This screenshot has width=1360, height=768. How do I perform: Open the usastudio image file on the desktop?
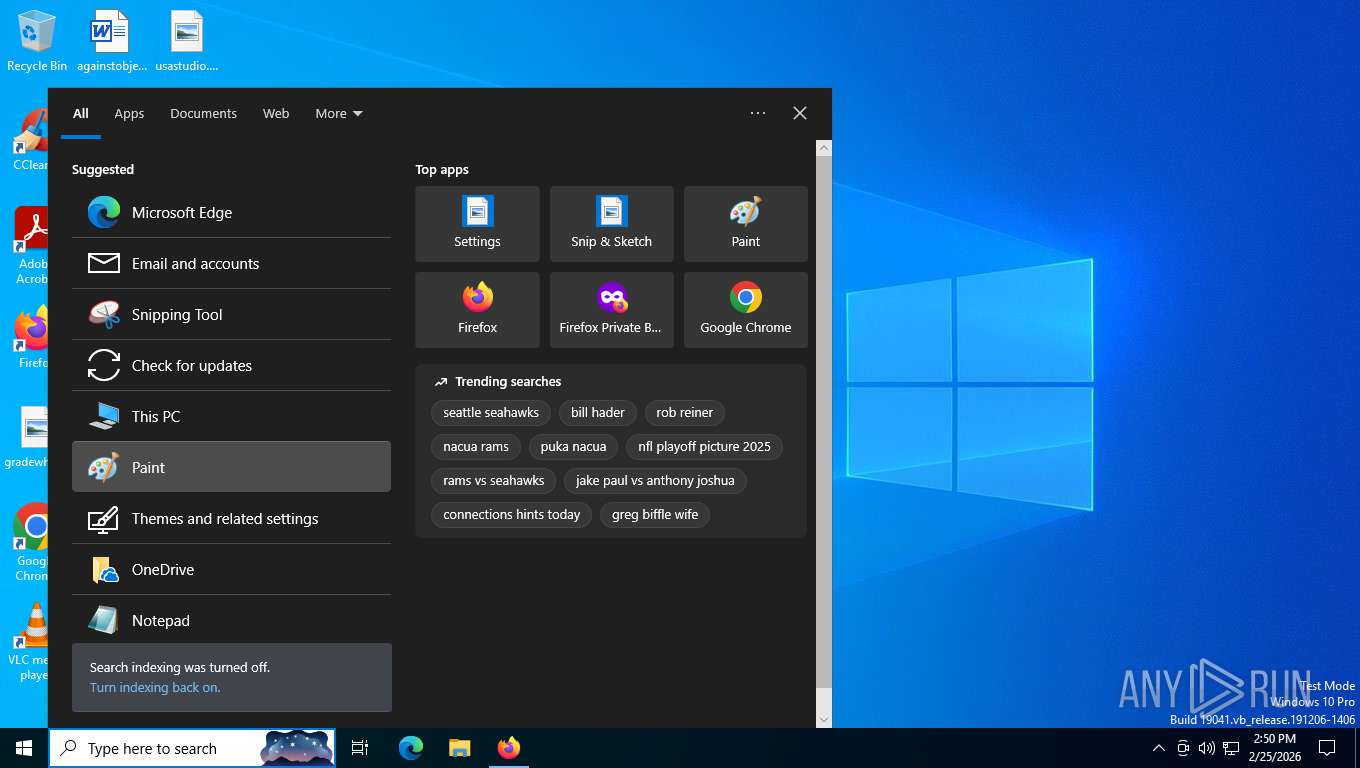click(x=187, y=41)
